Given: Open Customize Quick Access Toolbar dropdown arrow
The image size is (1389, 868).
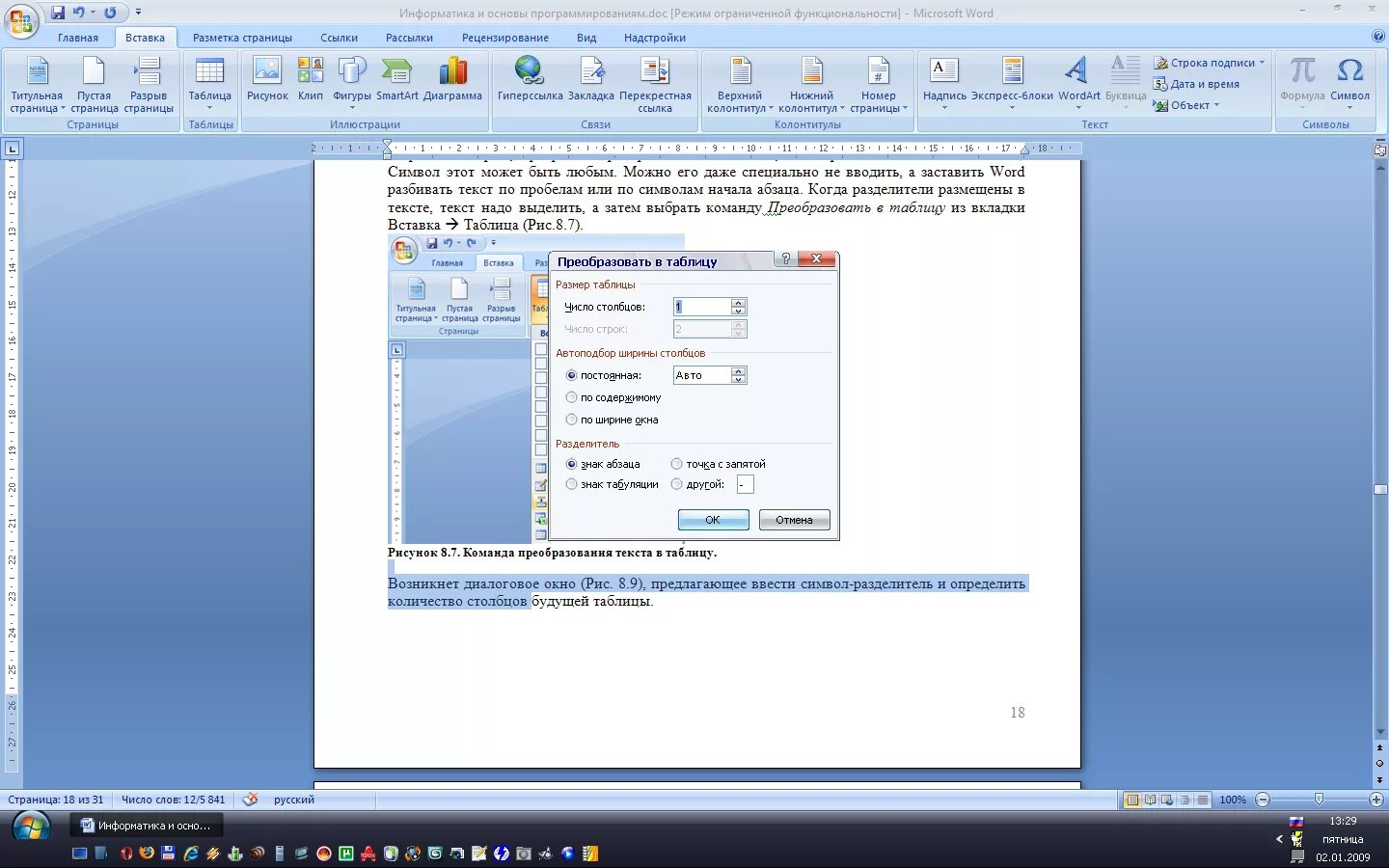Looking at the screenshot, I should [x=138, y=13].
